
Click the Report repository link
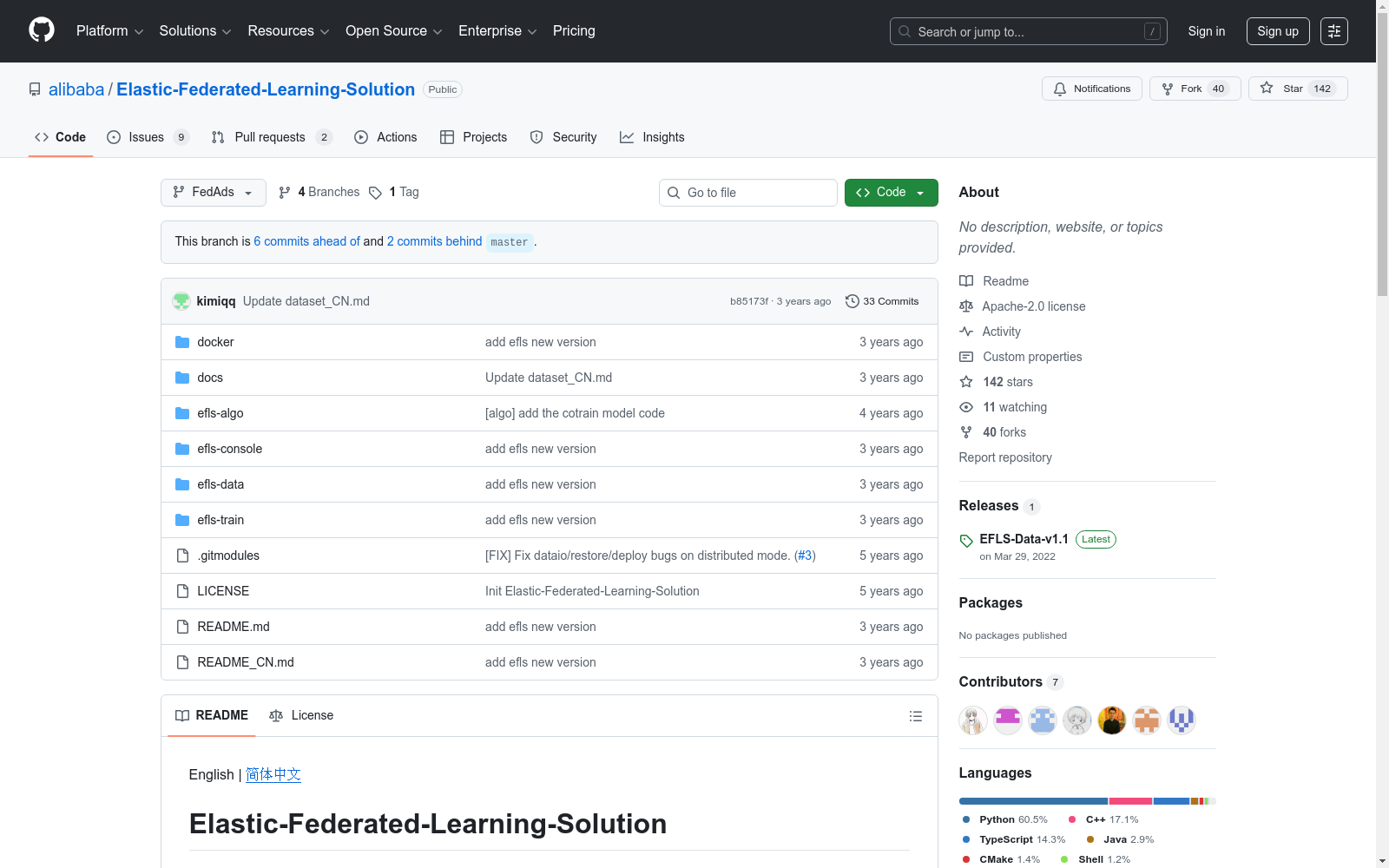coord(1005,457)
